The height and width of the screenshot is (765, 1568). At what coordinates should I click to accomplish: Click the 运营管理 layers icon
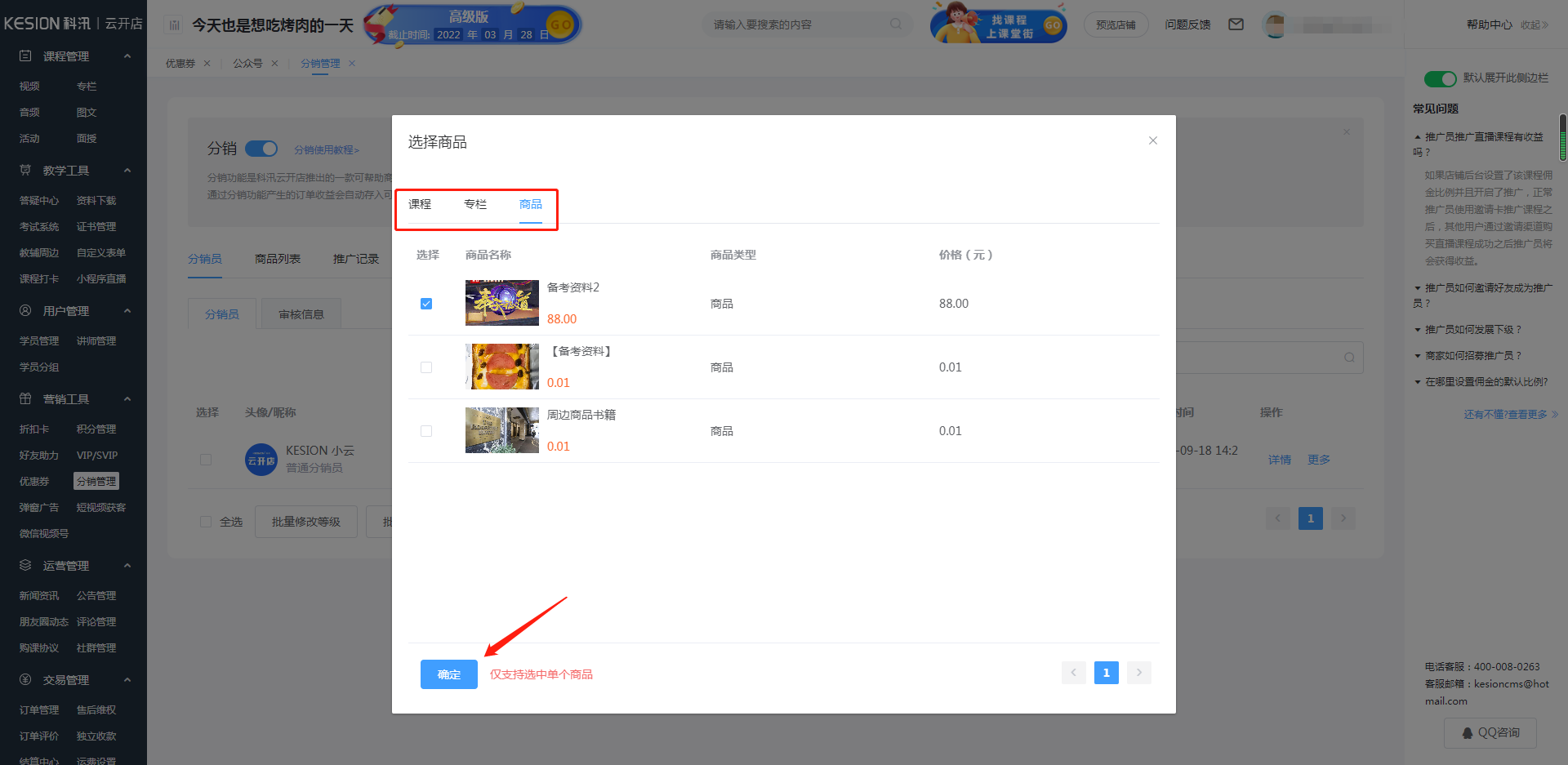(25, 566)
